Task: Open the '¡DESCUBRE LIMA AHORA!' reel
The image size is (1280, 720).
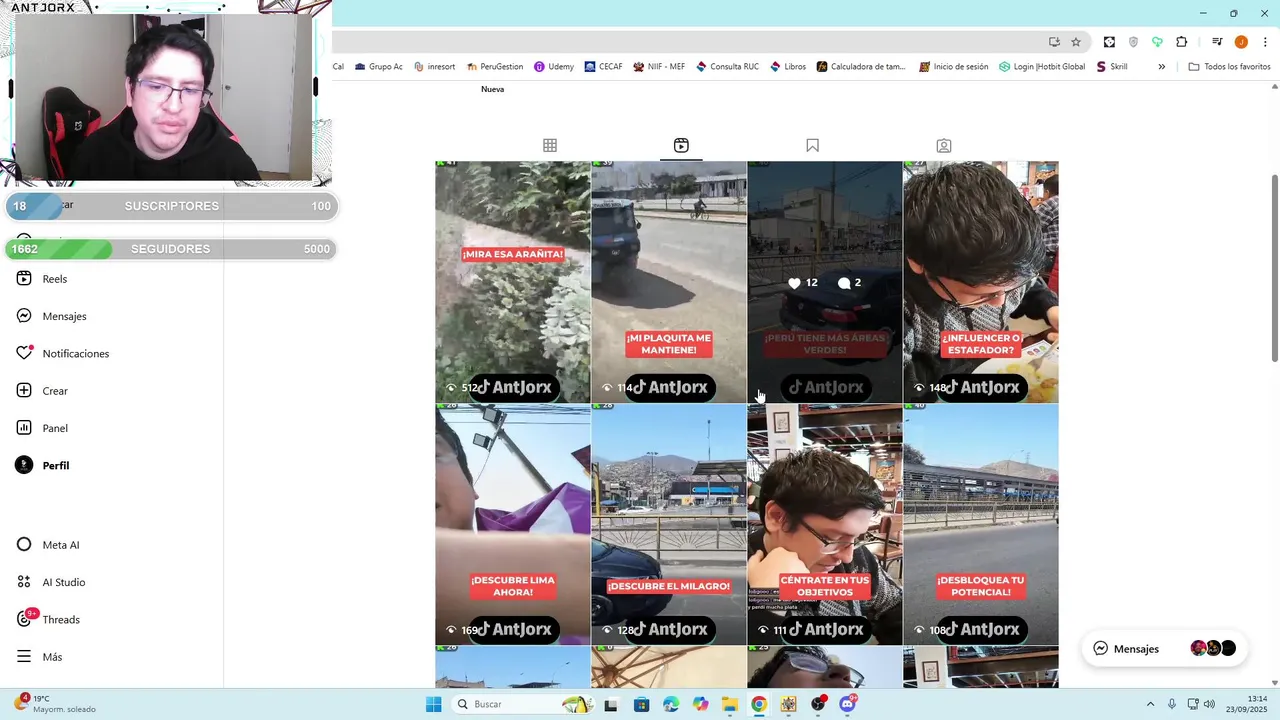Action: (x=513, y=525)
